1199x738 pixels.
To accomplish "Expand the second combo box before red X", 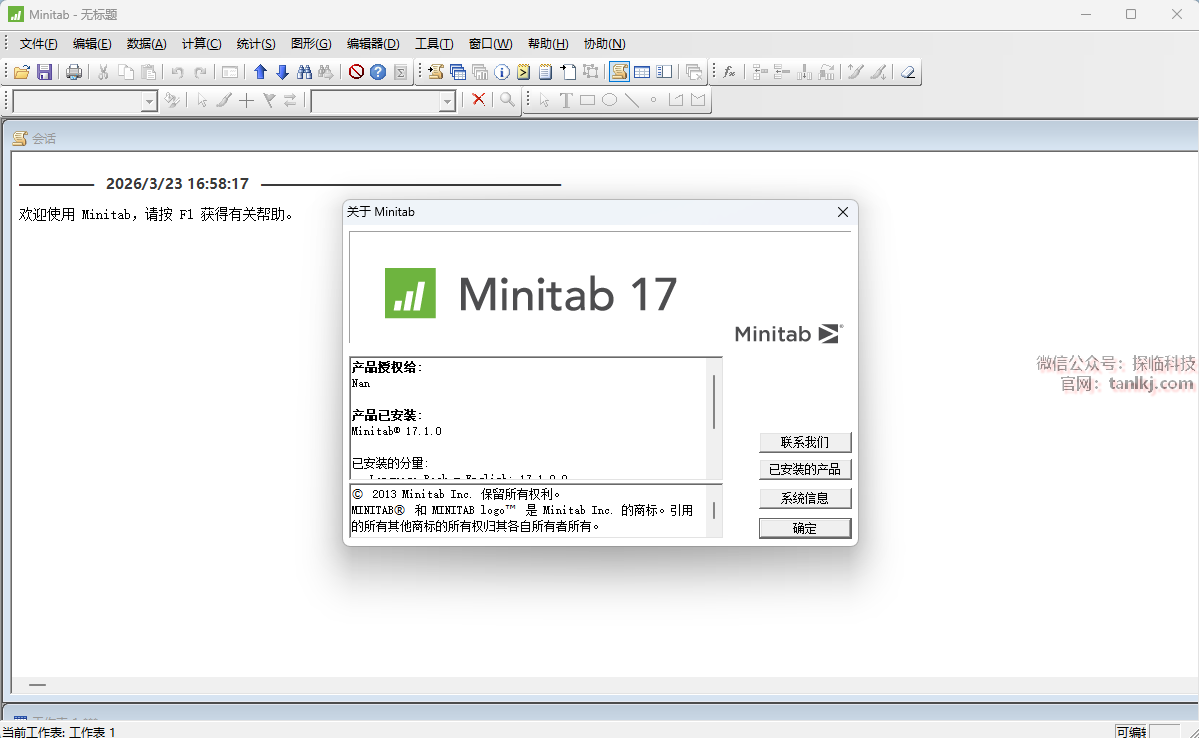I will pos(447,101).
